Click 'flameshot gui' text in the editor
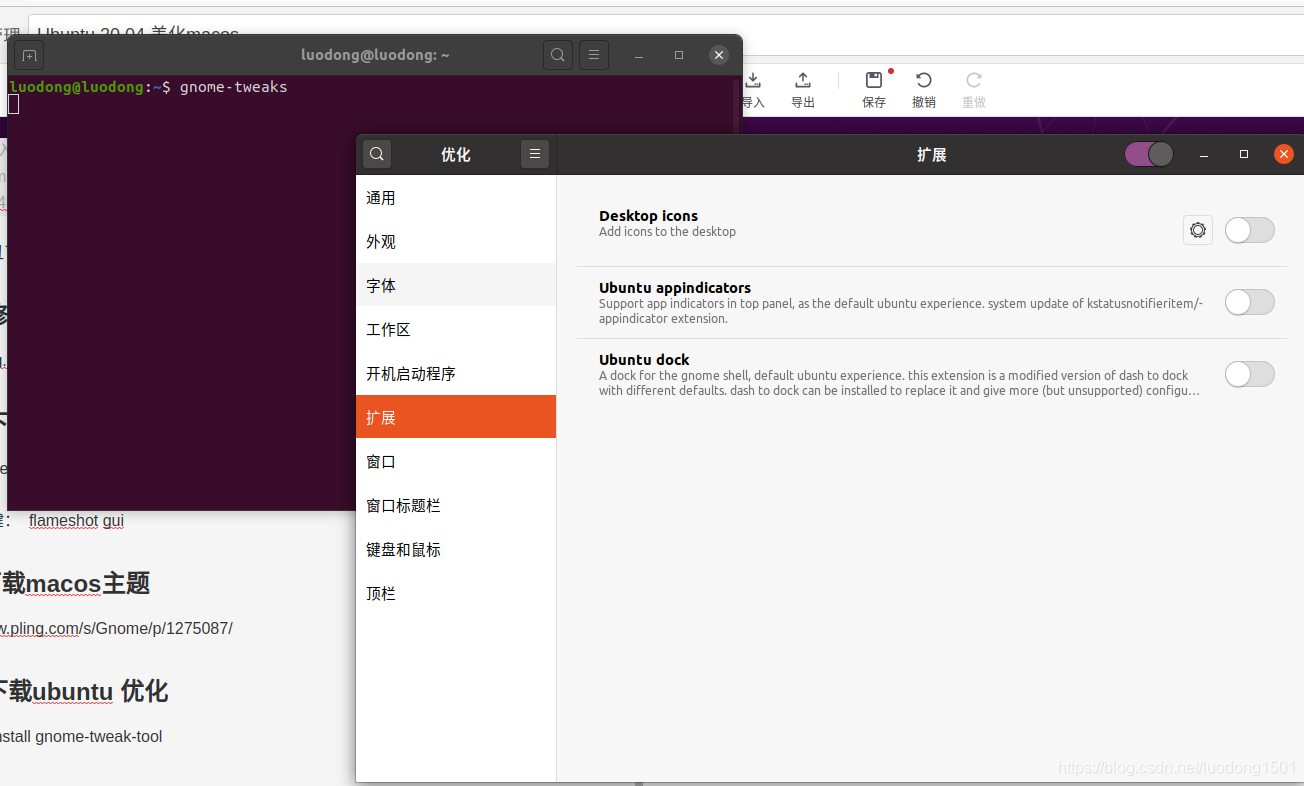The width and height of the screenshot is (1304, 786). click(x=76, y=521)
